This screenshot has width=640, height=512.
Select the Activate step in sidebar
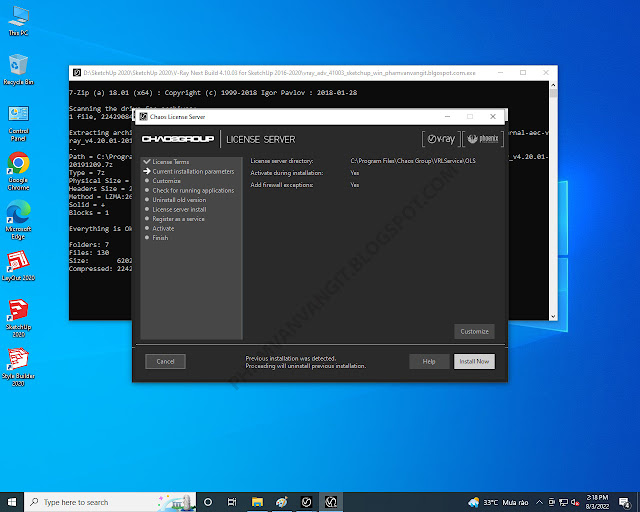(163, 228)
